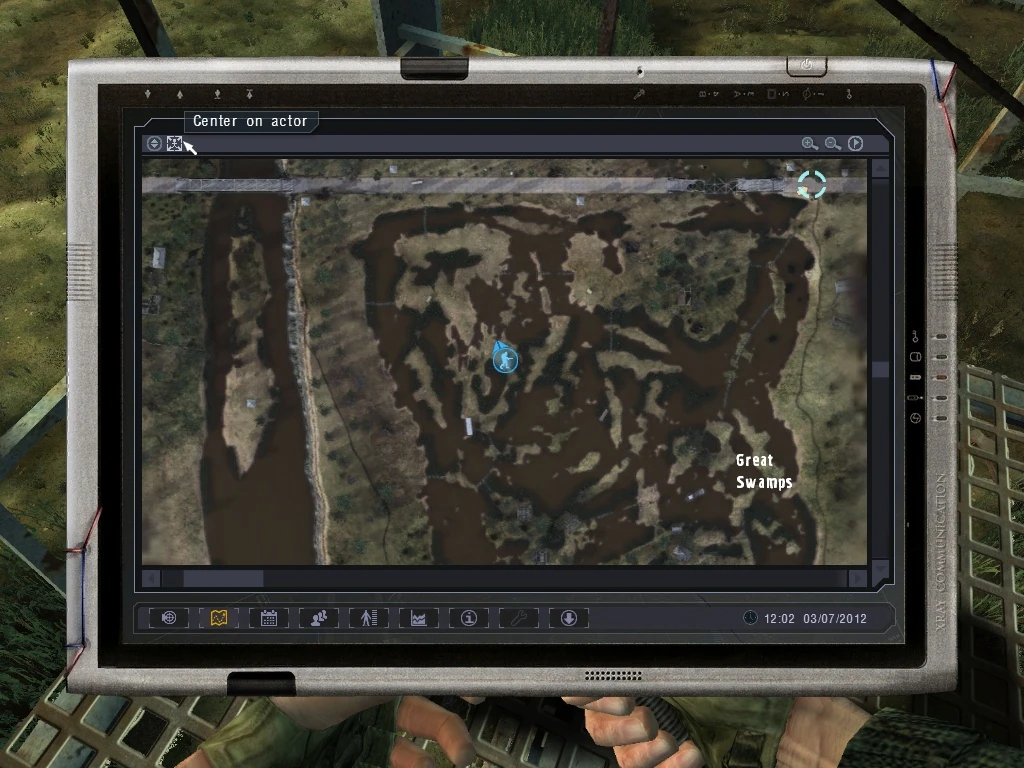1024x768 pixels.
Task: Zoom in on the map
Action: (810, 144)
